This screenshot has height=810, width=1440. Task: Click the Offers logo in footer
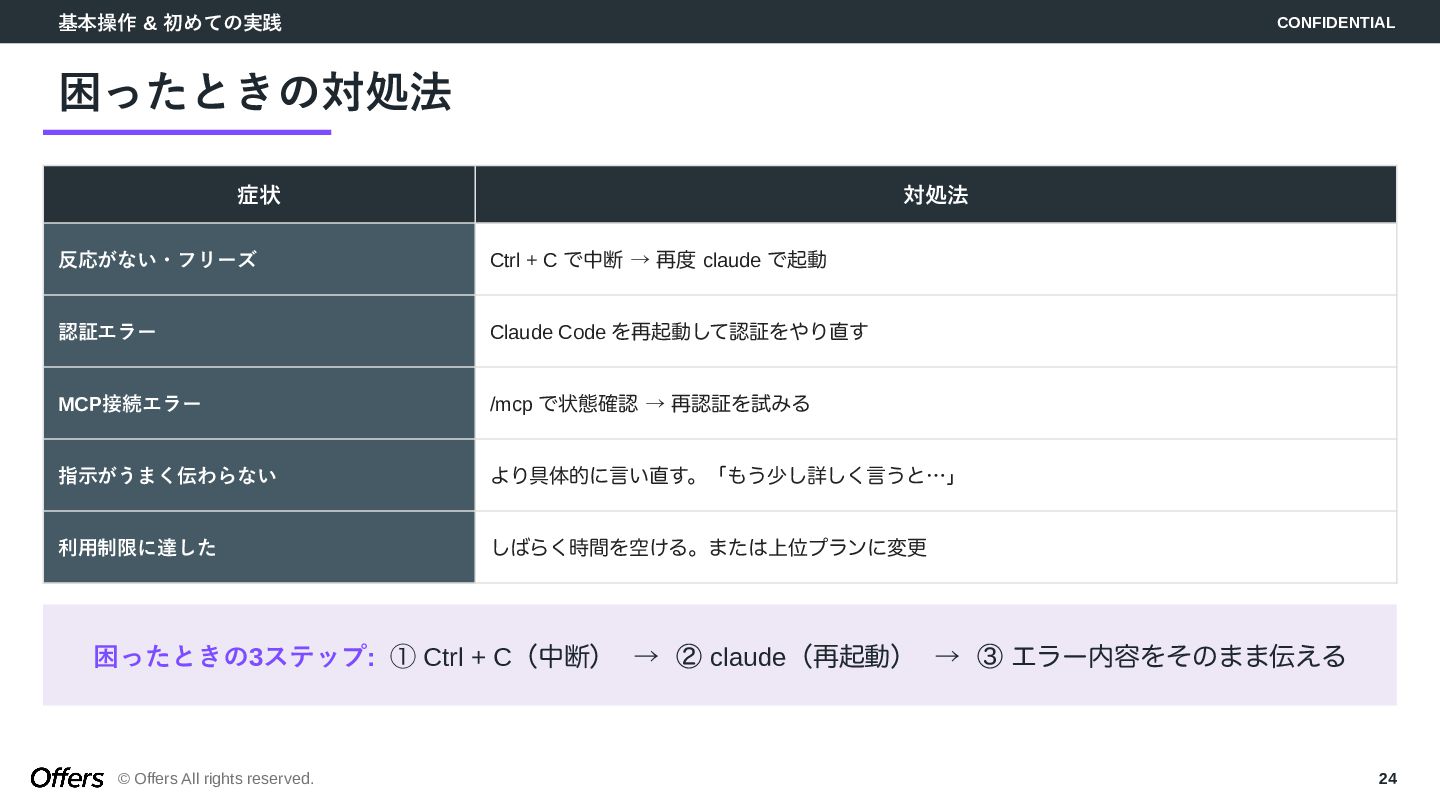click(x=67, y=778)
